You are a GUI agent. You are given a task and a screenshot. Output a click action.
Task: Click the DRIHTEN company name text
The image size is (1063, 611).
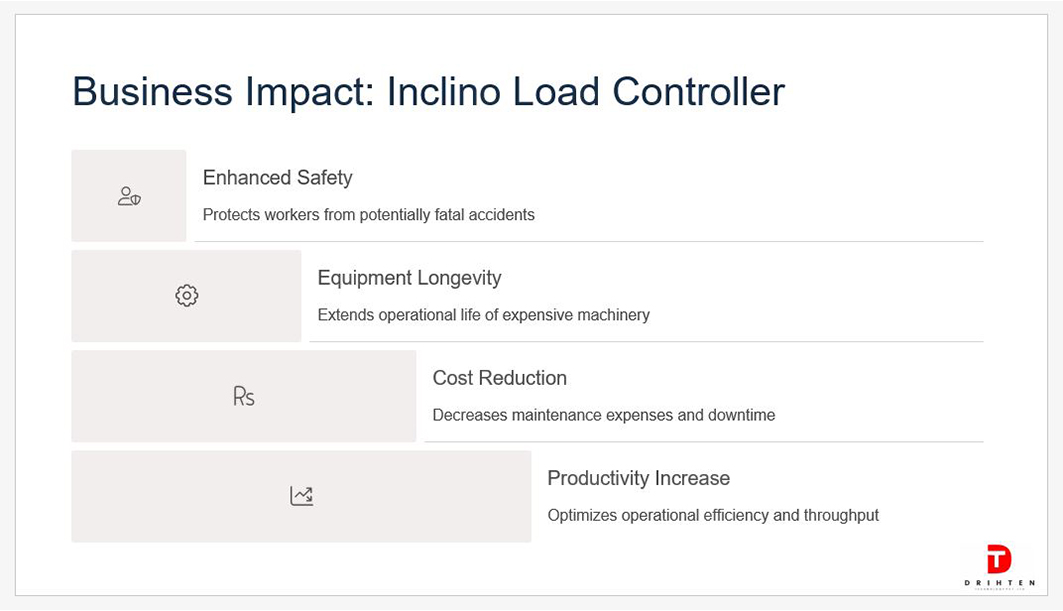click(999, 583)
